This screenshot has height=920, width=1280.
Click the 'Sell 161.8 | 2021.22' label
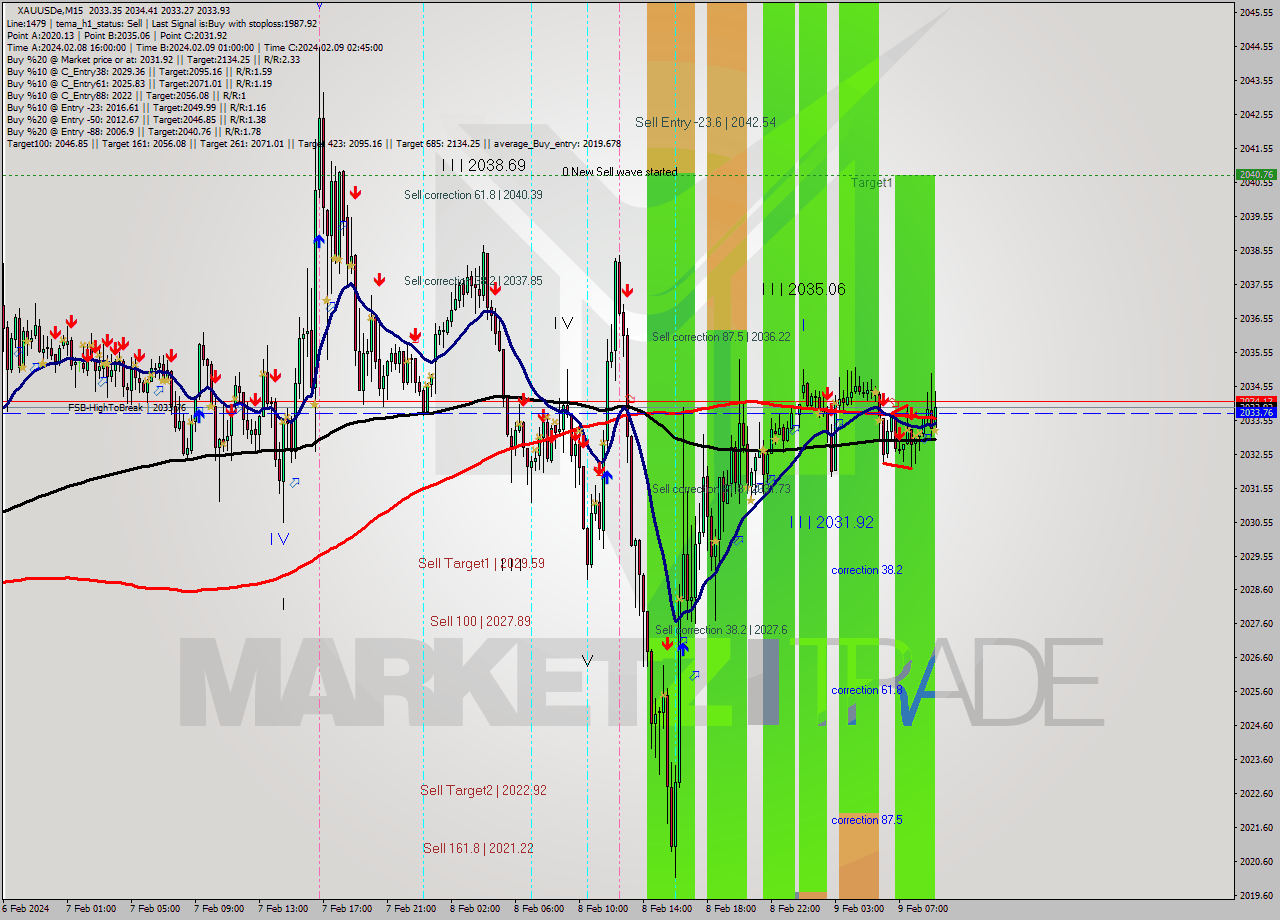(478, 848)
